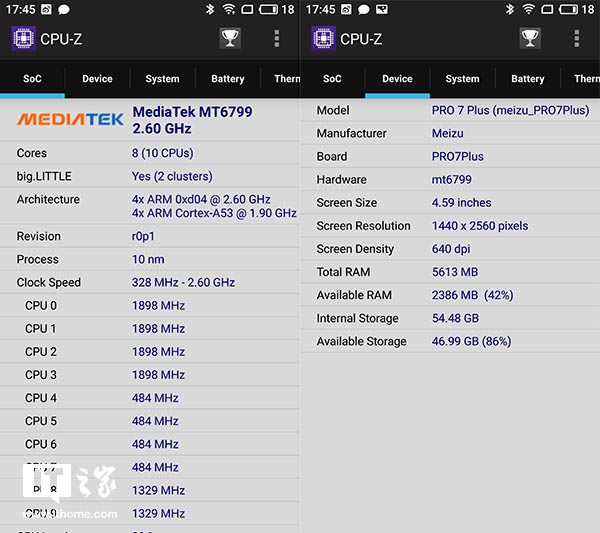
Task: Tap Weibo notification icon in left status bar
Action: pyautogui.click(x=46, y=9)
